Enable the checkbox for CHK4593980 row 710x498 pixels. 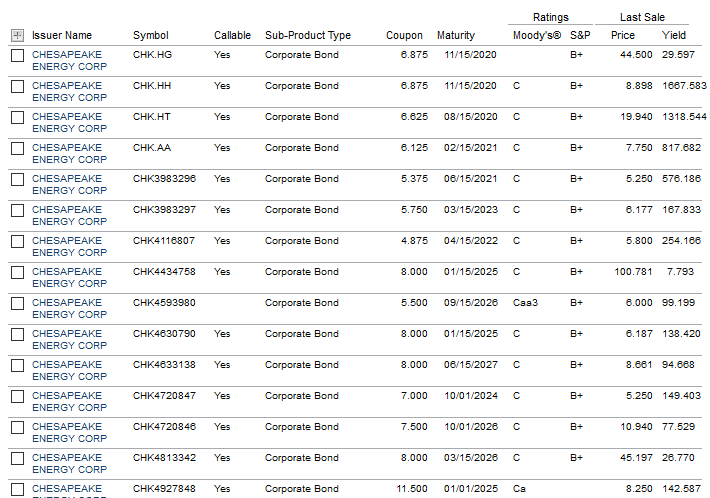pyautogui.click(x=17, y=303)
